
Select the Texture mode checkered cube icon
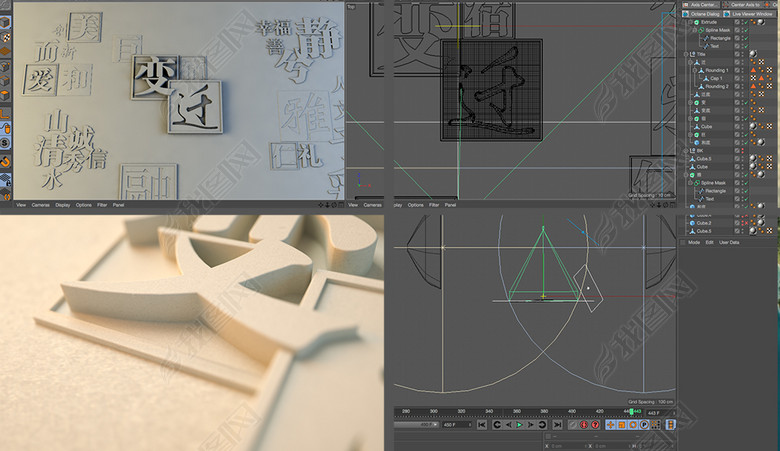tap(5, 37)
